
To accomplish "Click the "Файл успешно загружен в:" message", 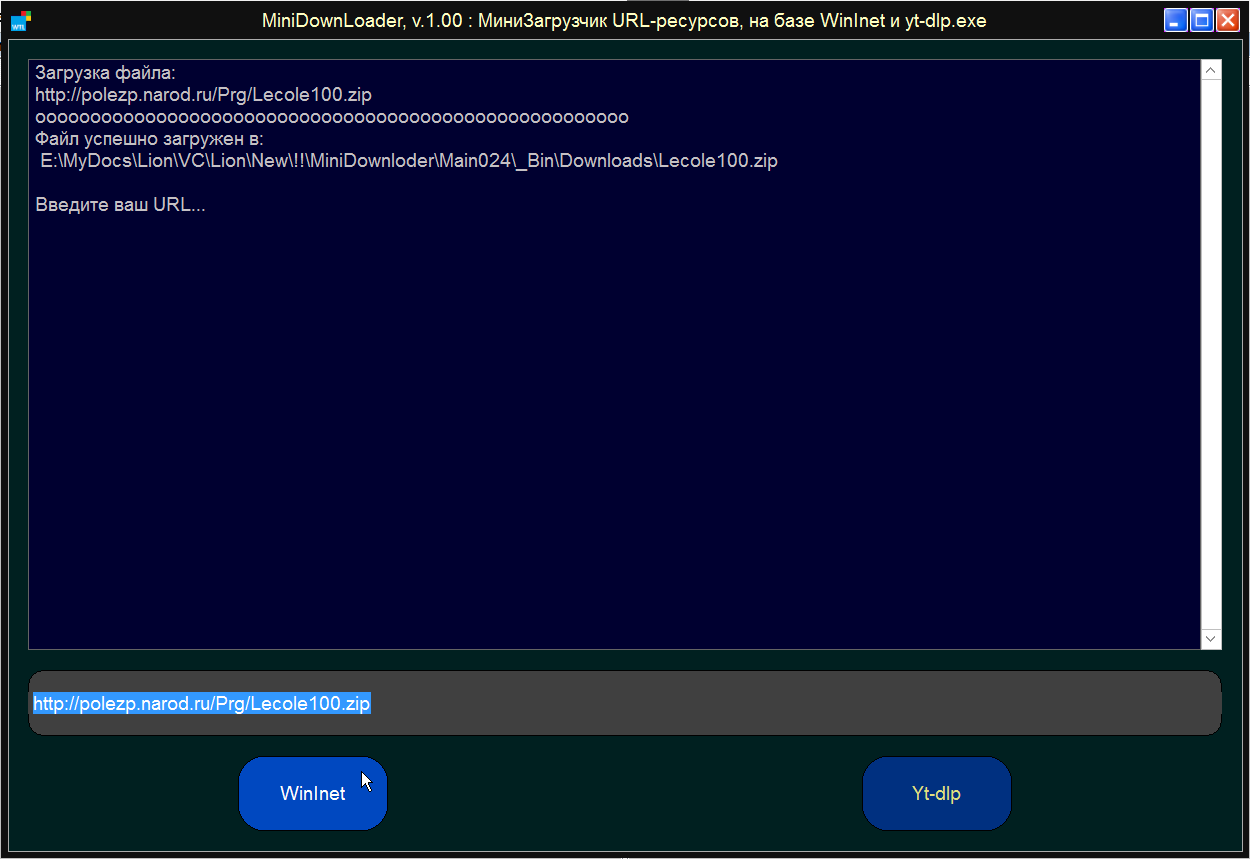I will click(x=149, y=139).
